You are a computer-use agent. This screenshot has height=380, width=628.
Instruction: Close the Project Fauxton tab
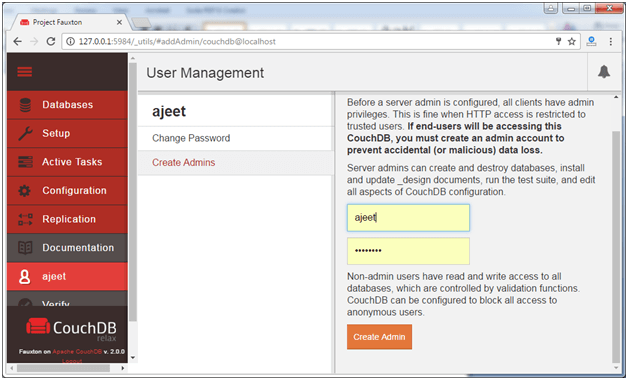click(119, 22)
